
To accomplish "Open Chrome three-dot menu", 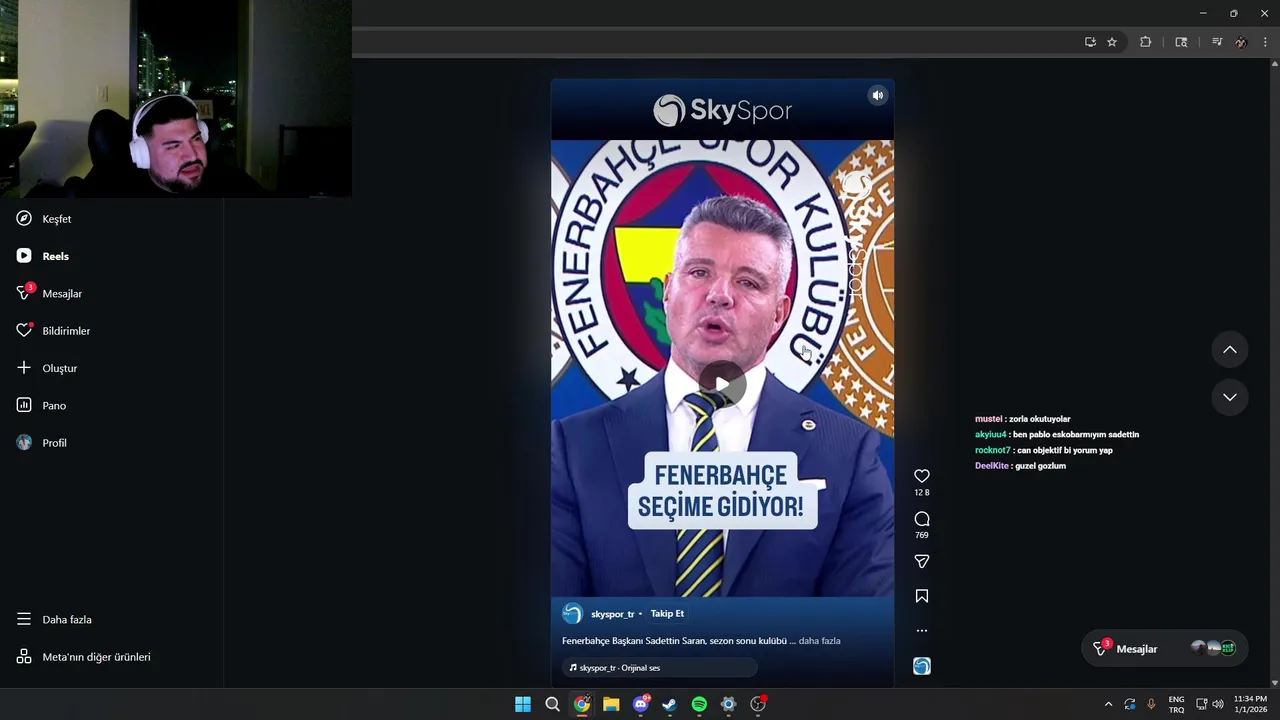I will point(1265,42).
